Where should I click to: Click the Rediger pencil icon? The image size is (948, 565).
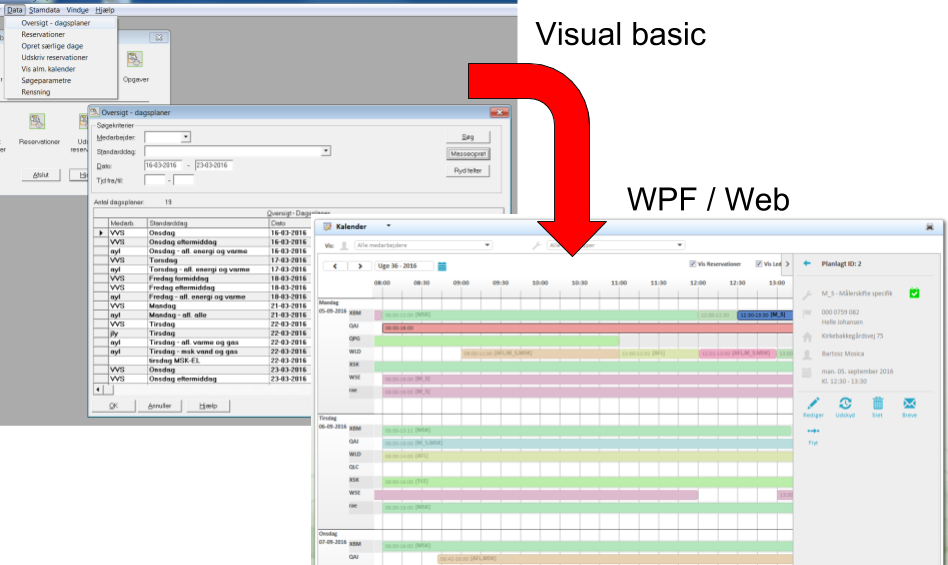pos(813,403)
